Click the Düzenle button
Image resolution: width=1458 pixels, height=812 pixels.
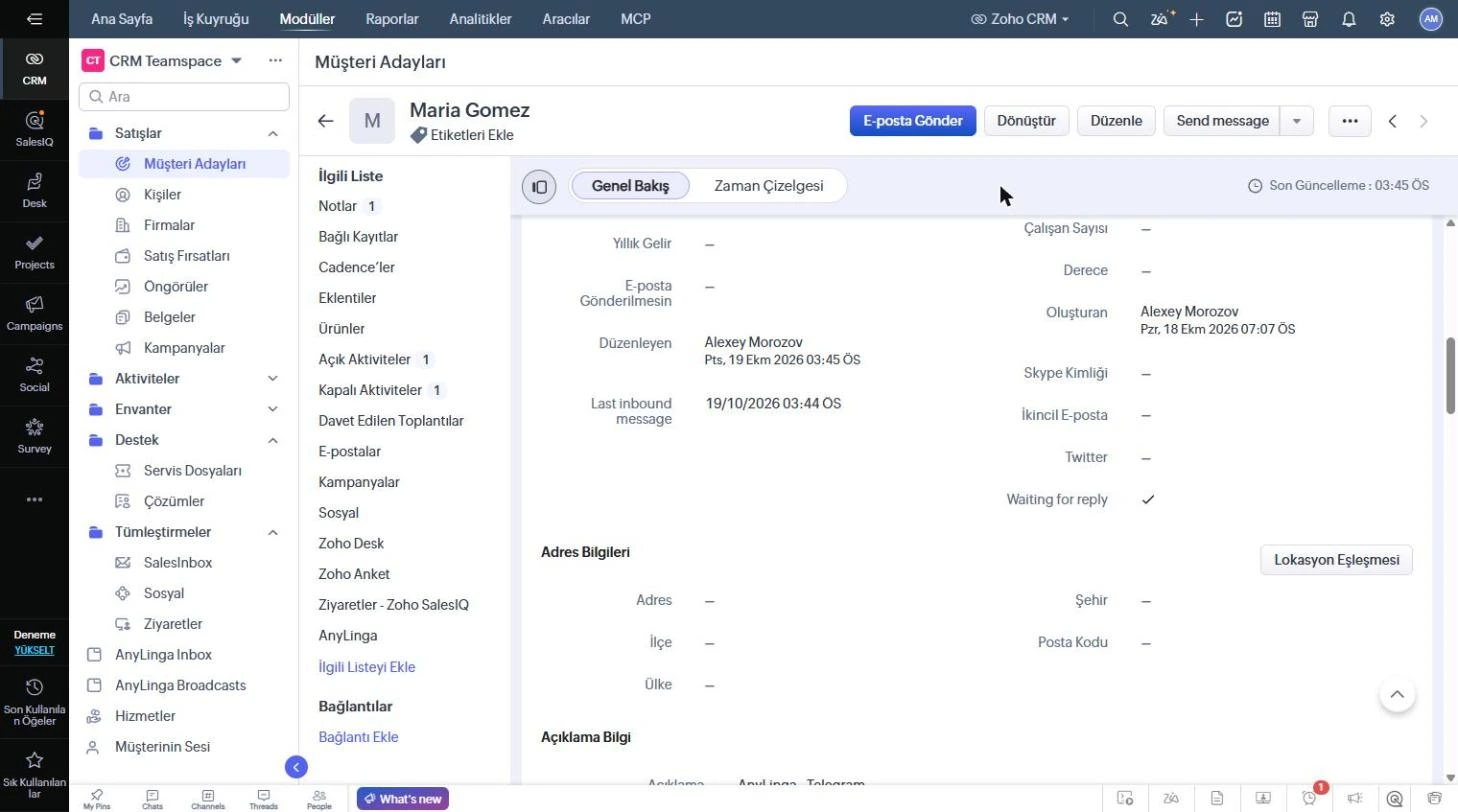click(x=1116, y=121)
